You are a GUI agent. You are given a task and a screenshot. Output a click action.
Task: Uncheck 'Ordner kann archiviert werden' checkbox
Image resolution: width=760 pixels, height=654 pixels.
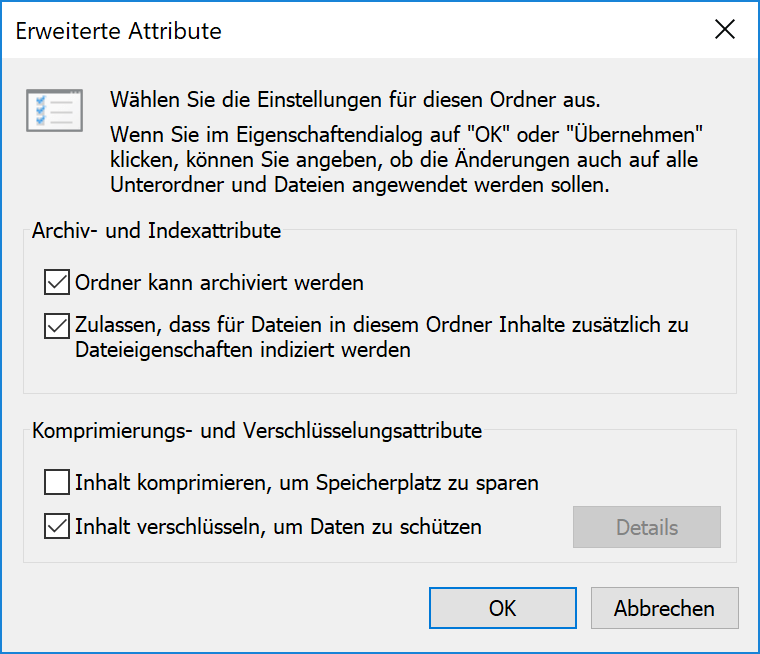57,282
